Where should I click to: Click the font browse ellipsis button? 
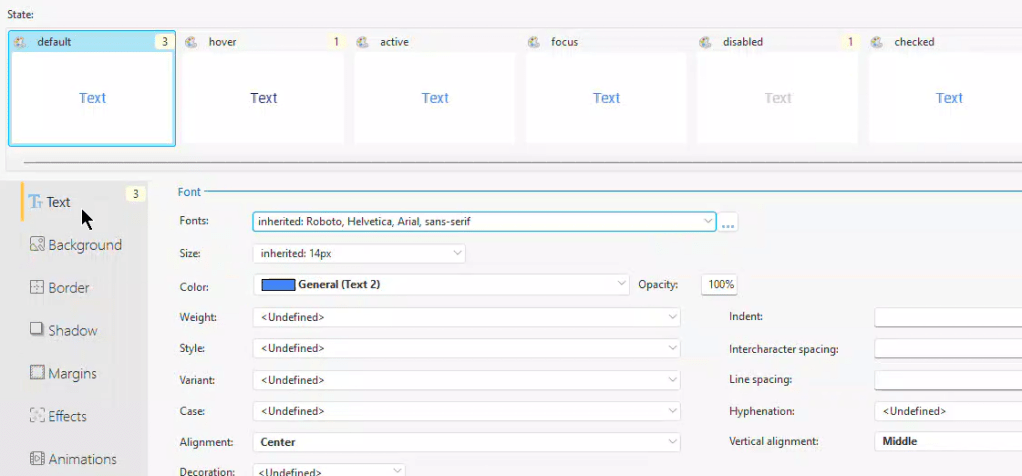728,222
